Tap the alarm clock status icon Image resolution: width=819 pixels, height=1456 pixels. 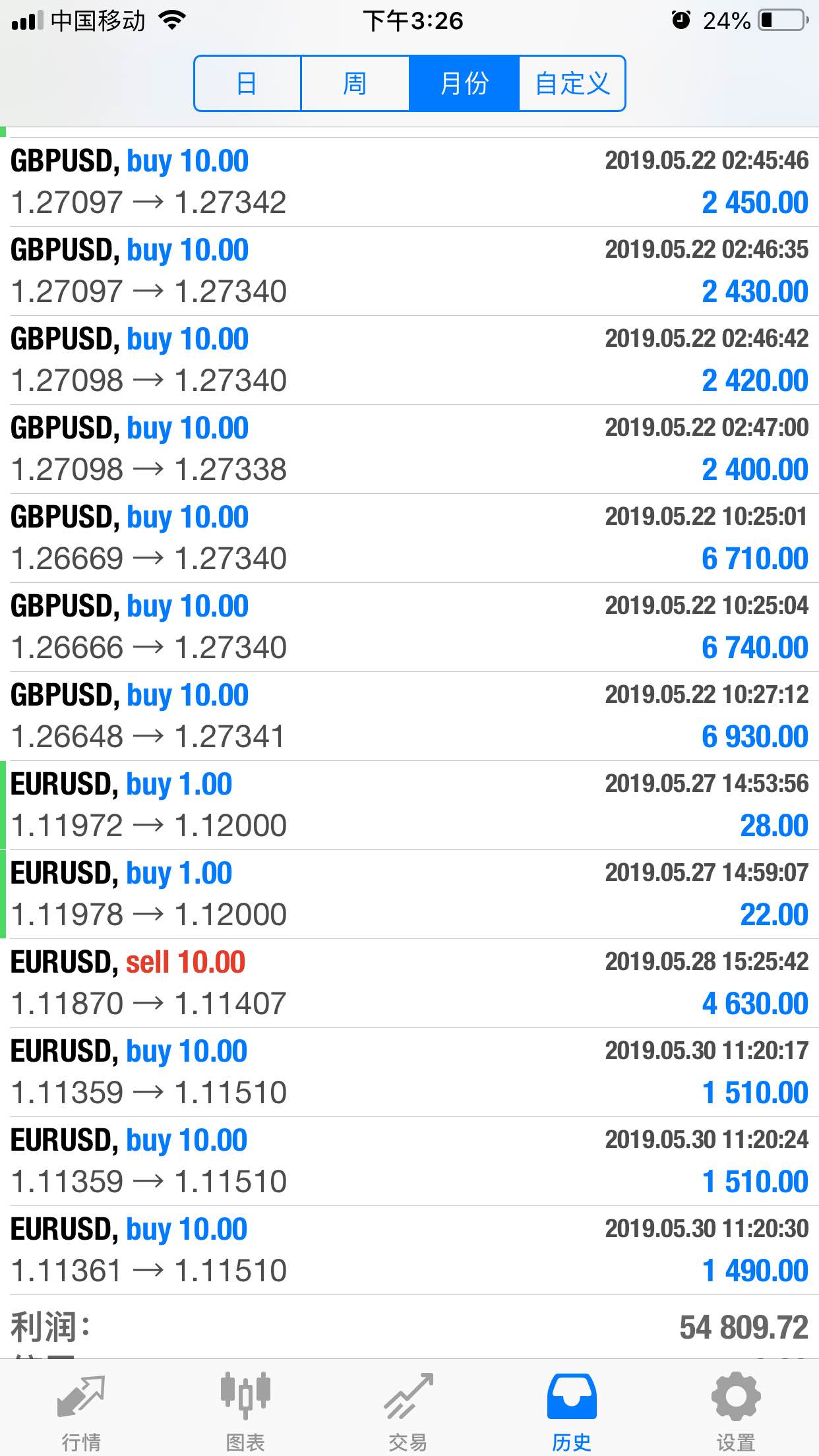click(x=681, y=20)
